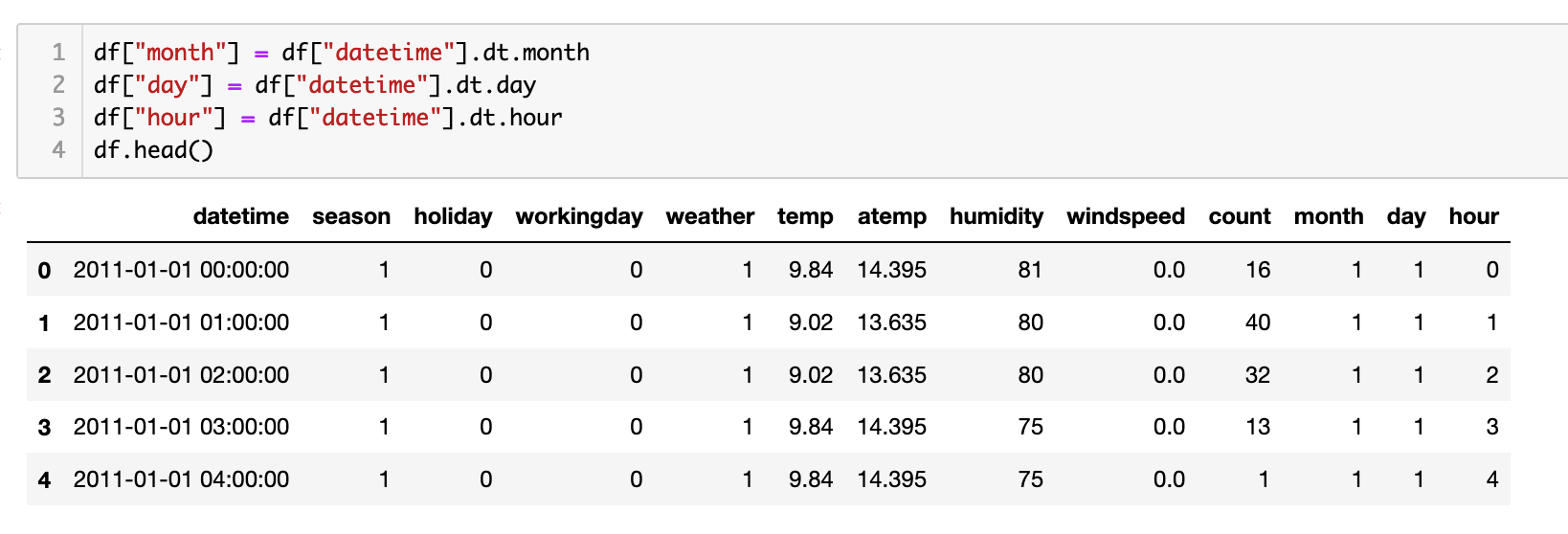Click line 1 of the code cell
This screenshot has width=1568, height=534.
(x=341, y=53)
